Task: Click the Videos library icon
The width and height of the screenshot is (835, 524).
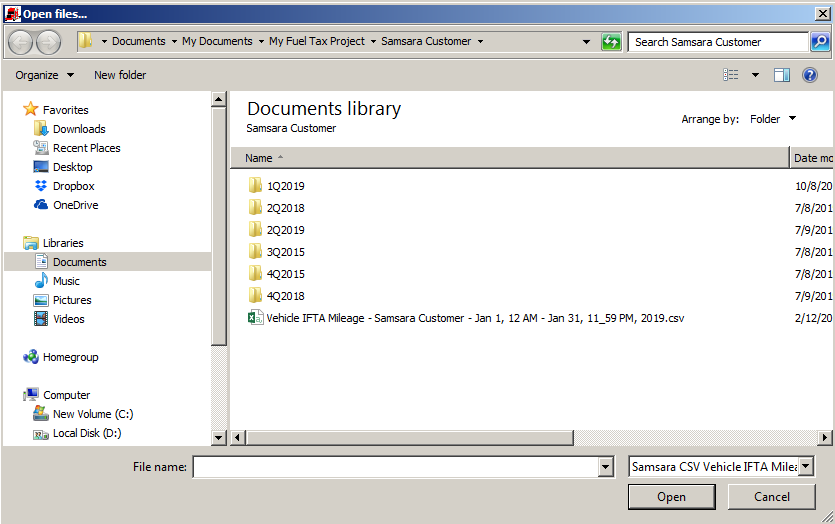Action: pos(41,318)
